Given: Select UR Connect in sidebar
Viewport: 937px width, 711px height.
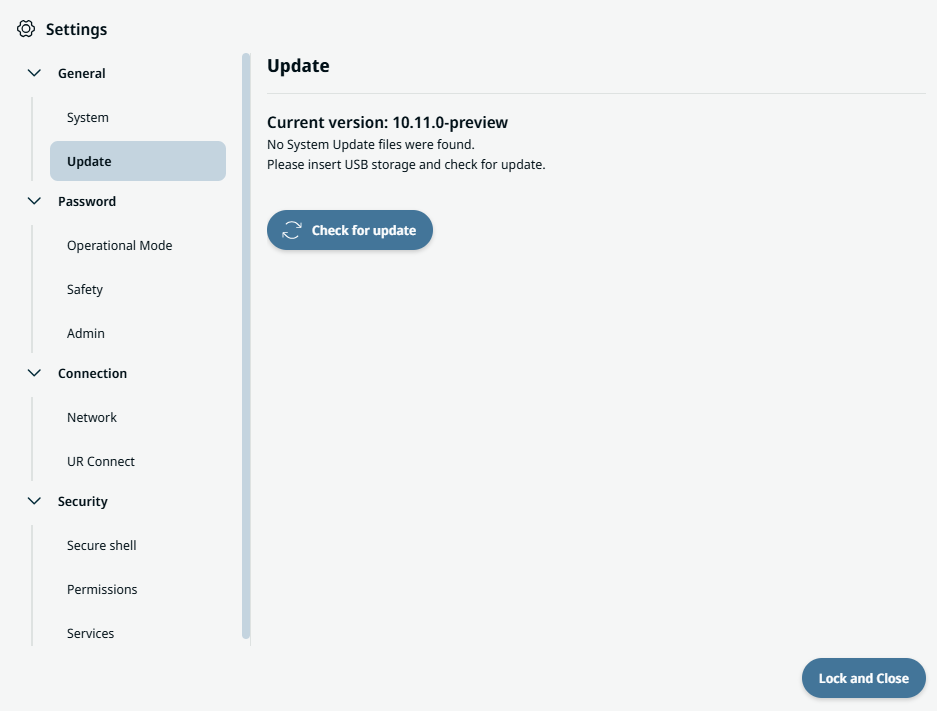Looking at the screenshot, I should tap(101, 461).
